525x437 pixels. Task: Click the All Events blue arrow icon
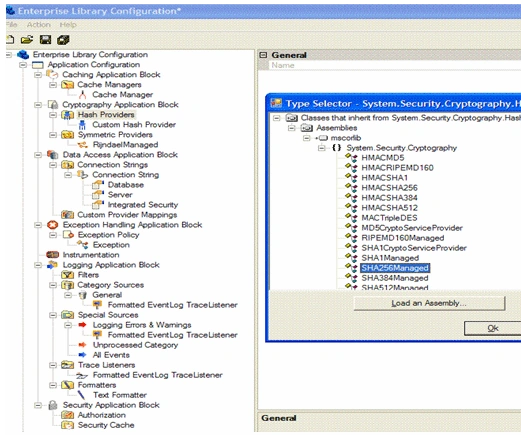(82, 355)
